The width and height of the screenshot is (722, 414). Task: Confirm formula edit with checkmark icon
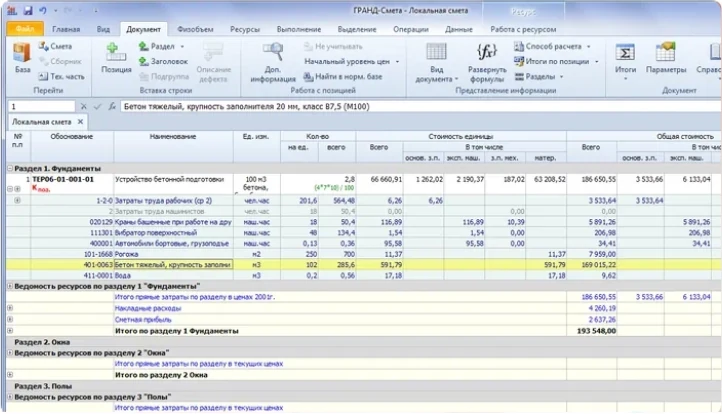(97, 106)
